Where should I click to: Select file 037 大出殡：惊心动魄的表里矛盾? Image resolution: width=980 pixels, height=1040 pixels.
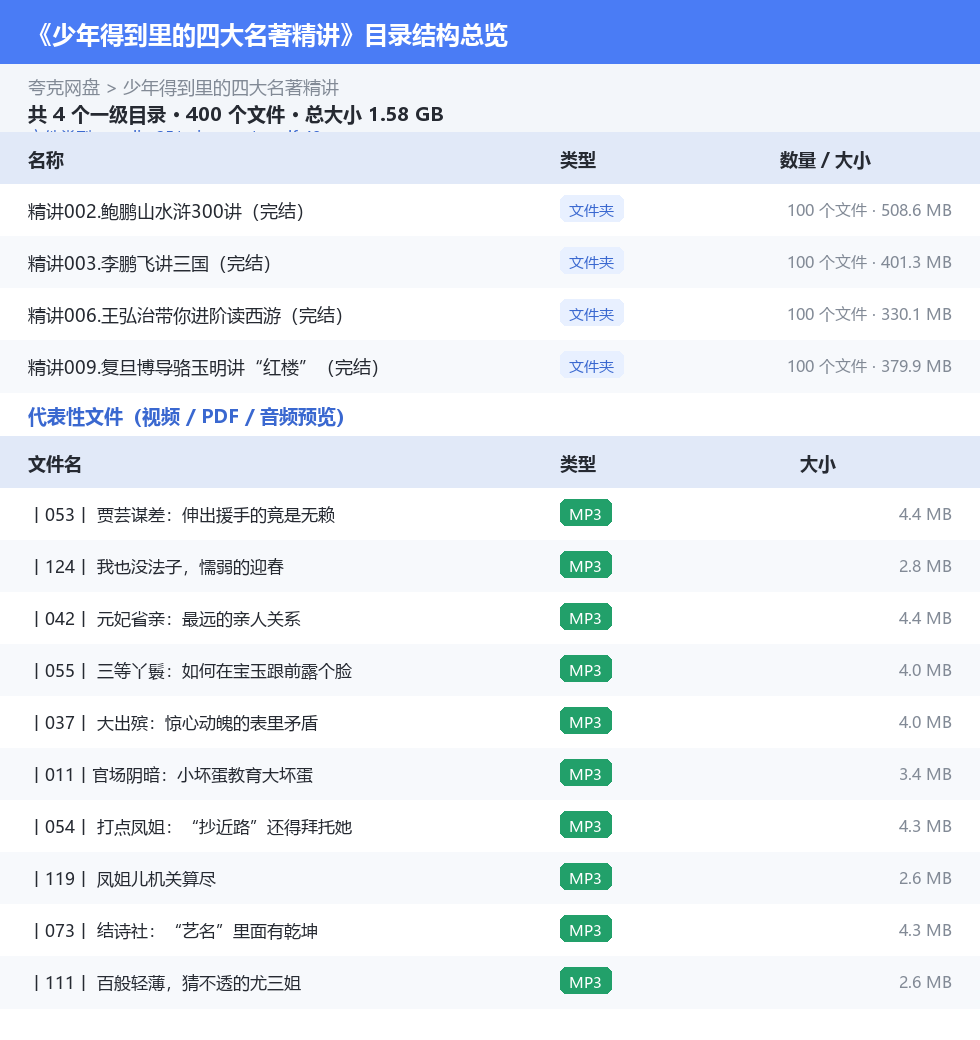[x=174, y=722]
